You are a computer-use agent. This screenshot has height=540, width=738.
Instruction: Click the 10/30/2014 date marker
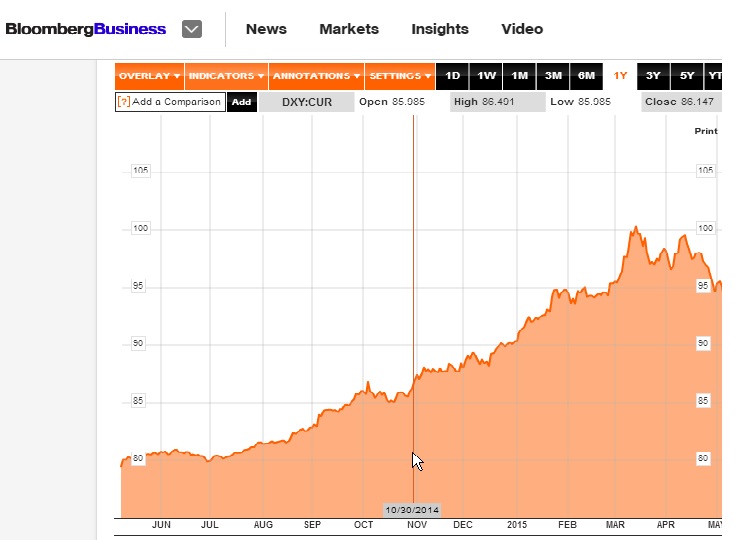[412, 510]
